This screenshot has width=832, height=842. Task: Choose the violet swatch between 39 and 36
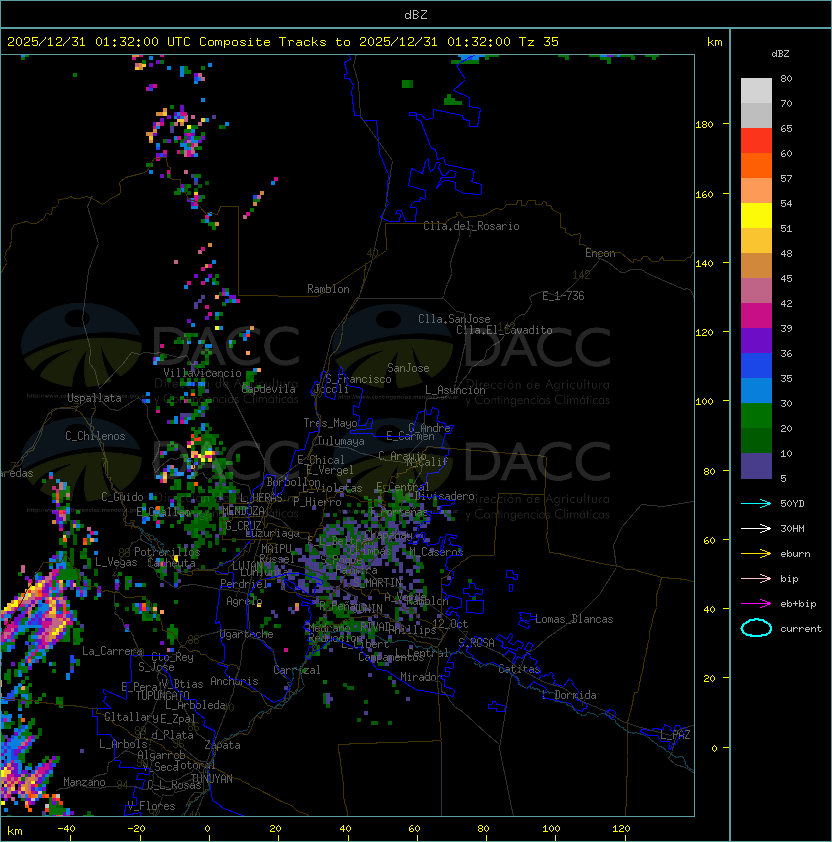[756, 341]
